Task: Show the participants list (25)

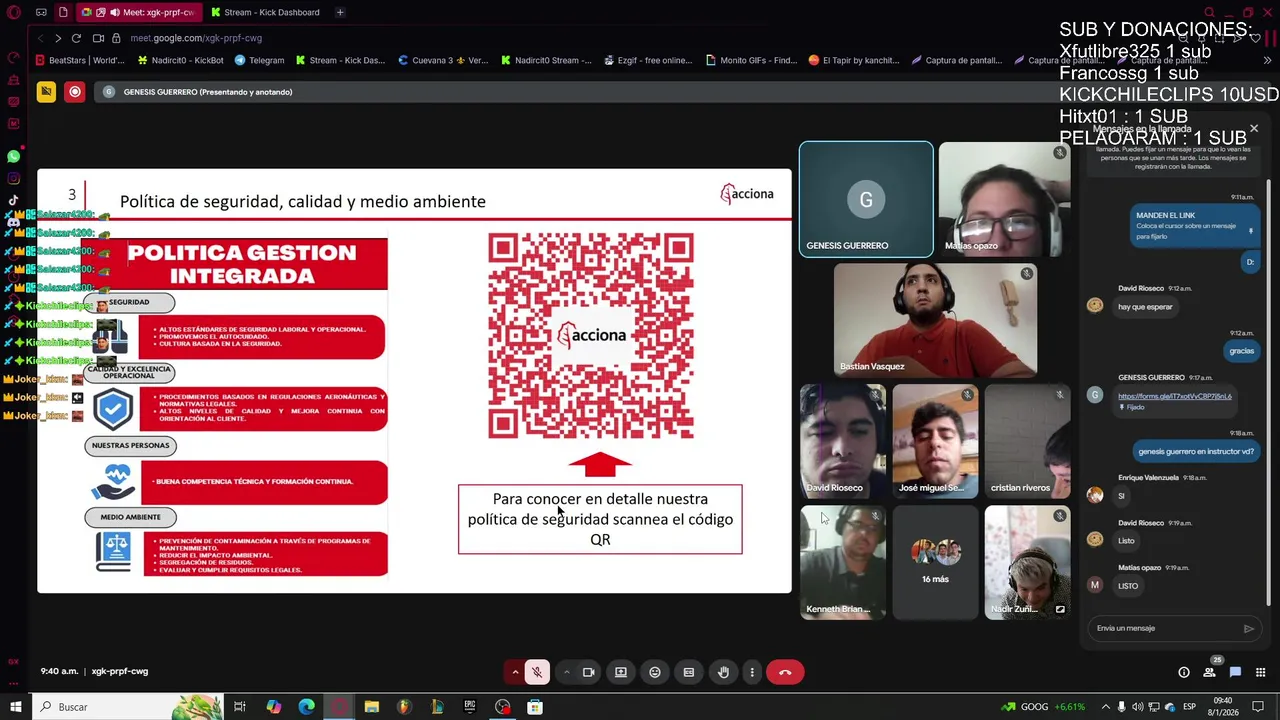Action: 1210,671
